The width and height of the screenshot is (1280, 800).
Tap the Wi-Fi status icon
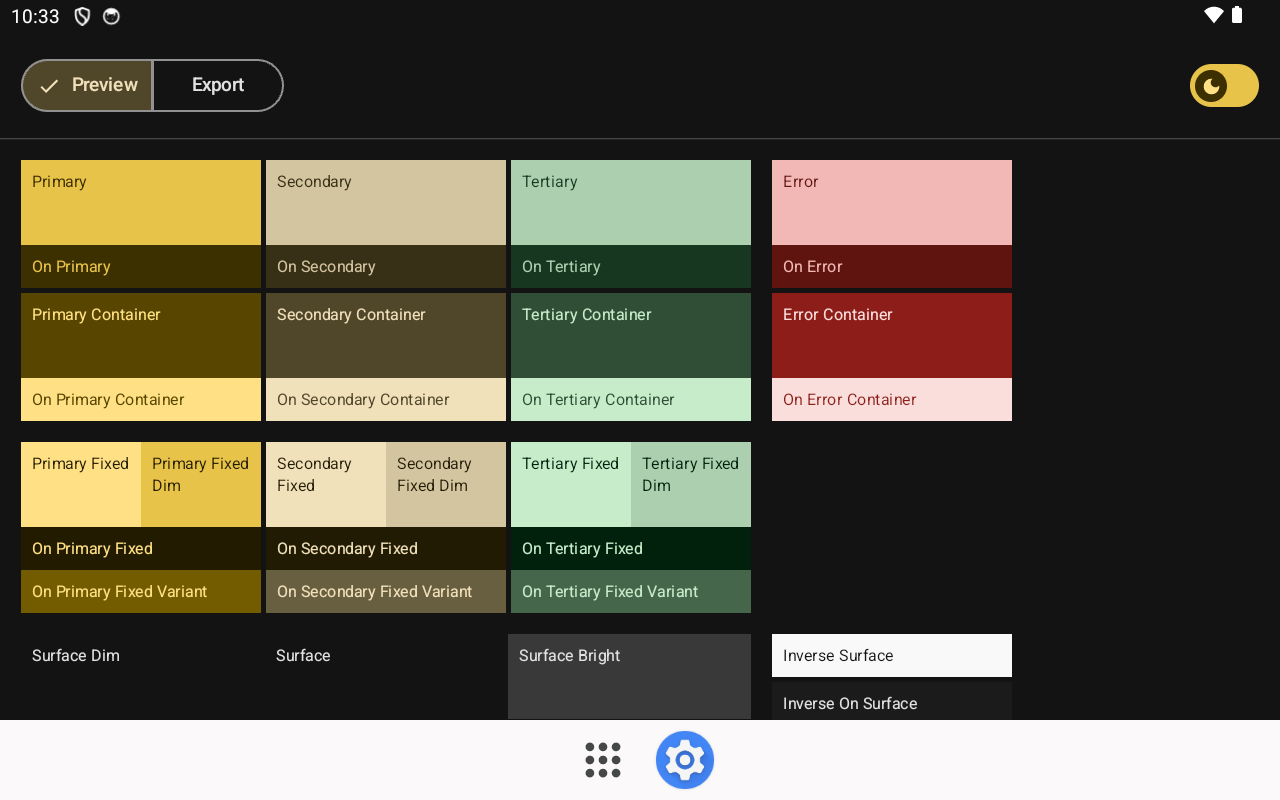(x=1213, y=15)
